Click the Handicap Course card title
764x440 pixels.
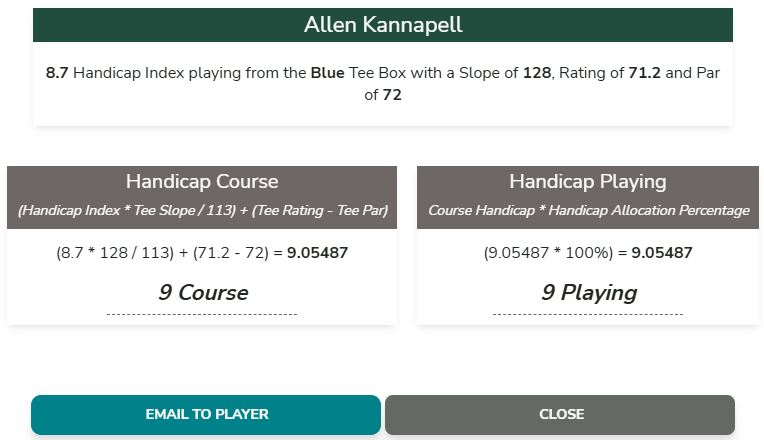point(202,182)
